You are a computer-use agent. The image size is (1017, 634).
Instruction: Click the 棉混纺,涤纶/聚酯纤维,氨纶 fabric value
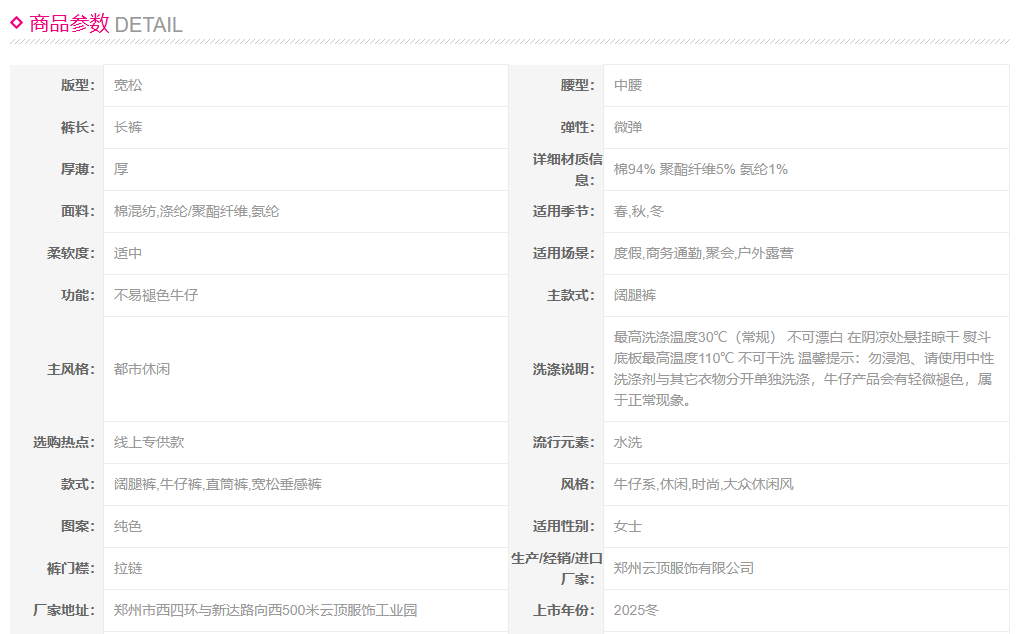tap(196, 212)
